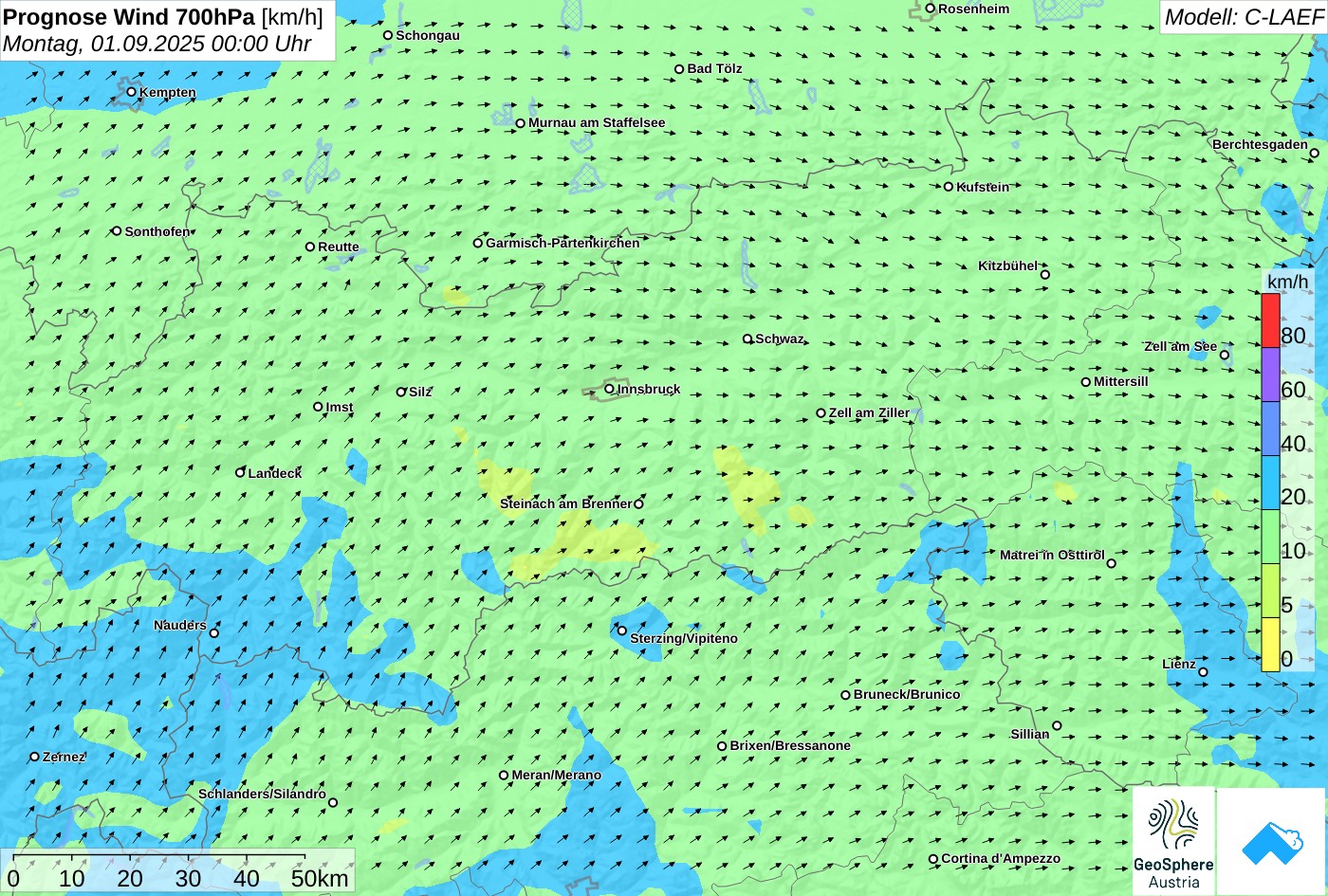Image resolution: width=1328 pixels, height=896 pixels.
Task: Click the Lienz location marker
Action: (x=1203, y=672)
